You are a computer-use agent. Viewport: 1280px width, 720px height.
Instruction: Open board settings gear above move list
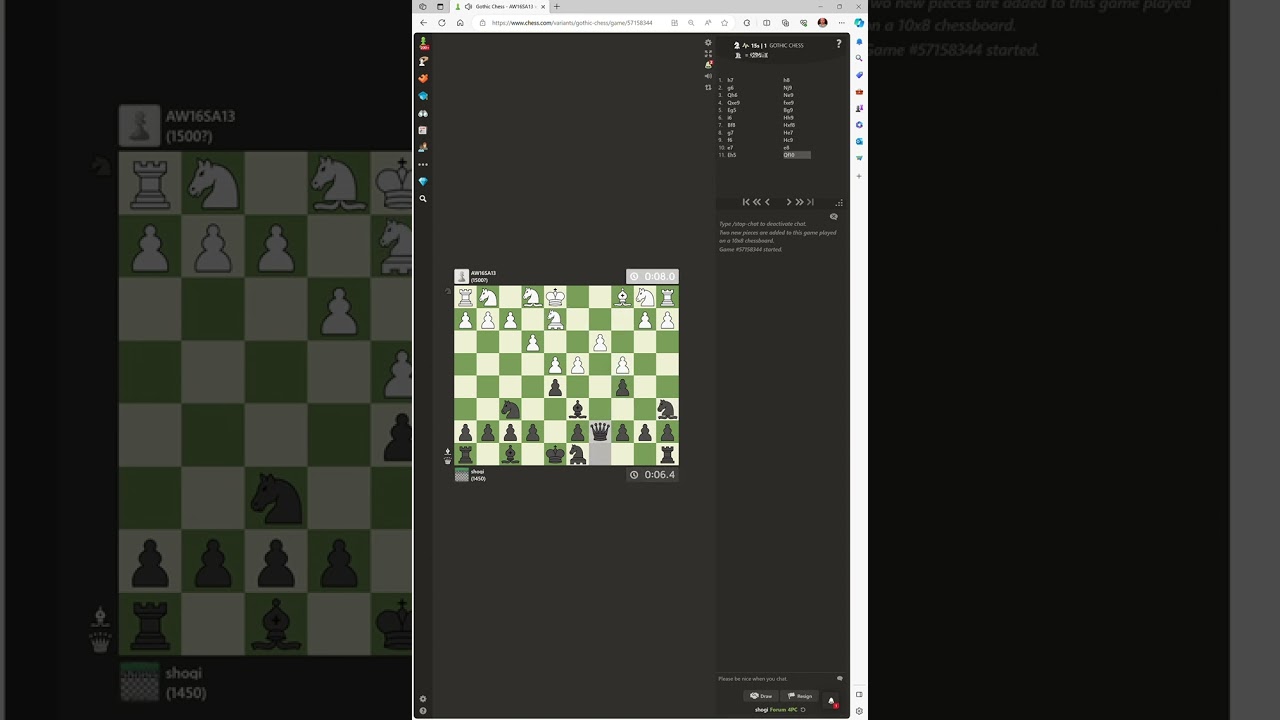click(x=708, y=43)
